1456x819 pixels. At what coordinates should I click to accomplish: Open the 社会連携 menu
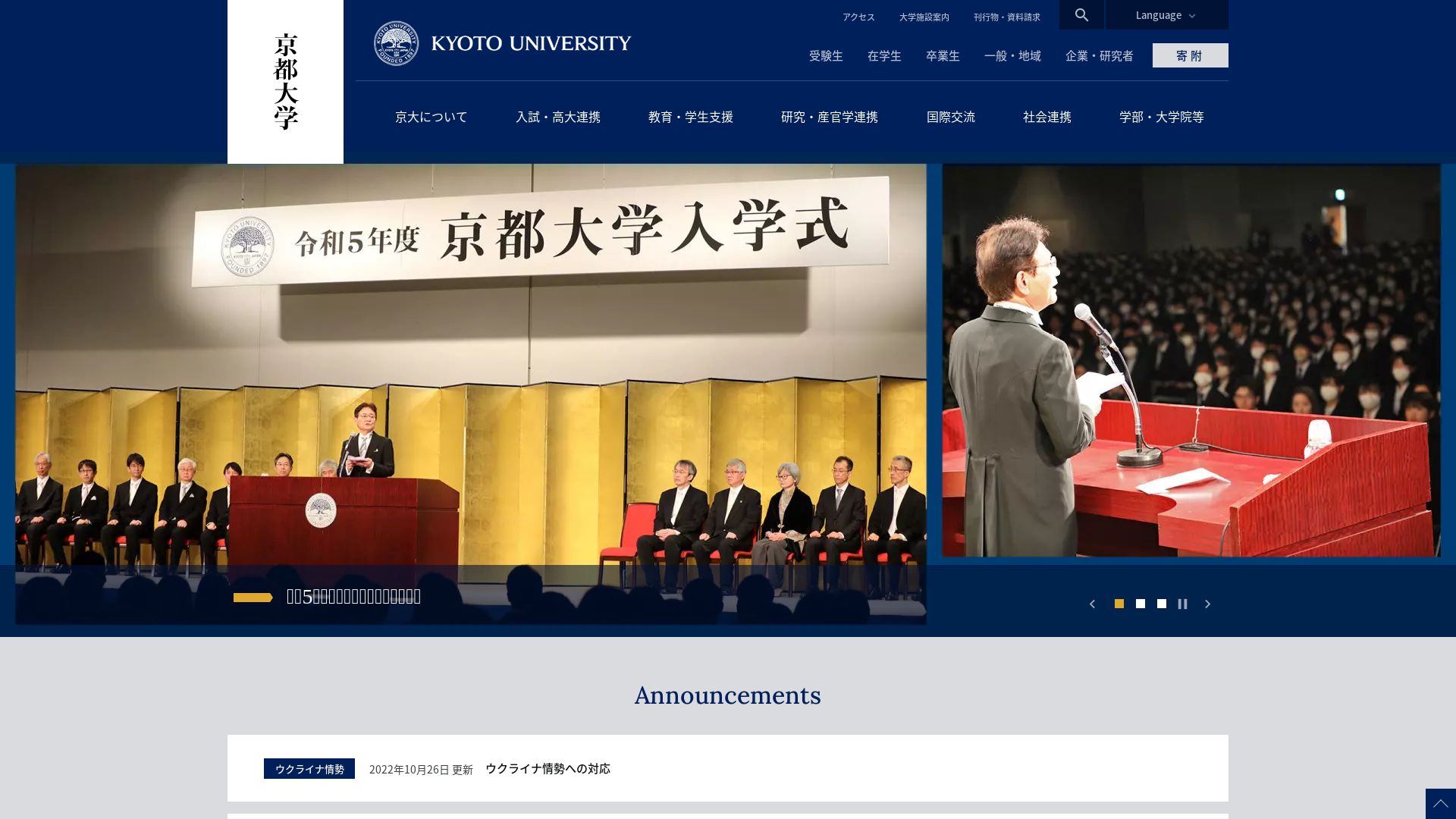(1046, 117)
